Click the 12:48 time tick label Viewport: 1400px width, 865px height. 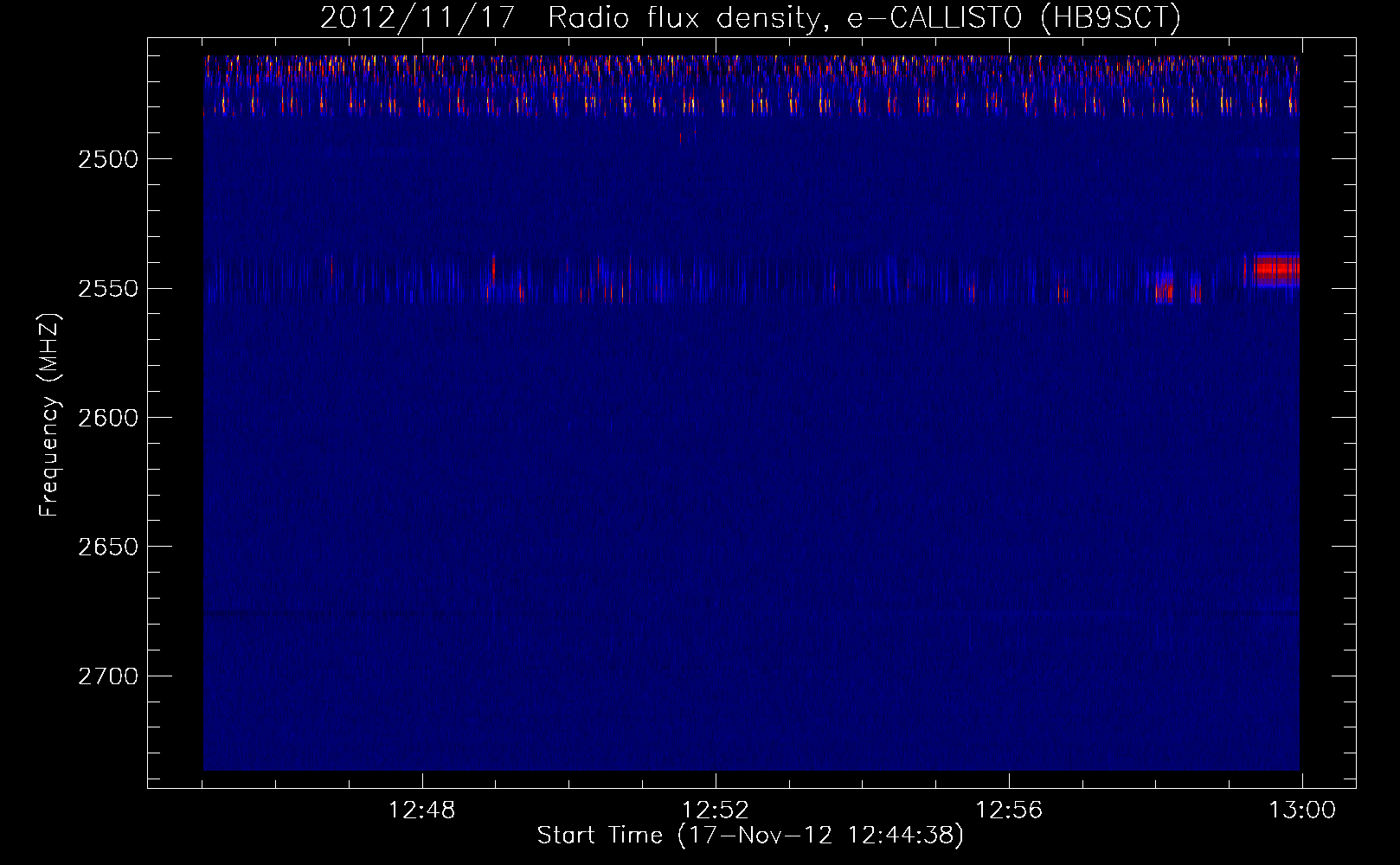point(421,811)
